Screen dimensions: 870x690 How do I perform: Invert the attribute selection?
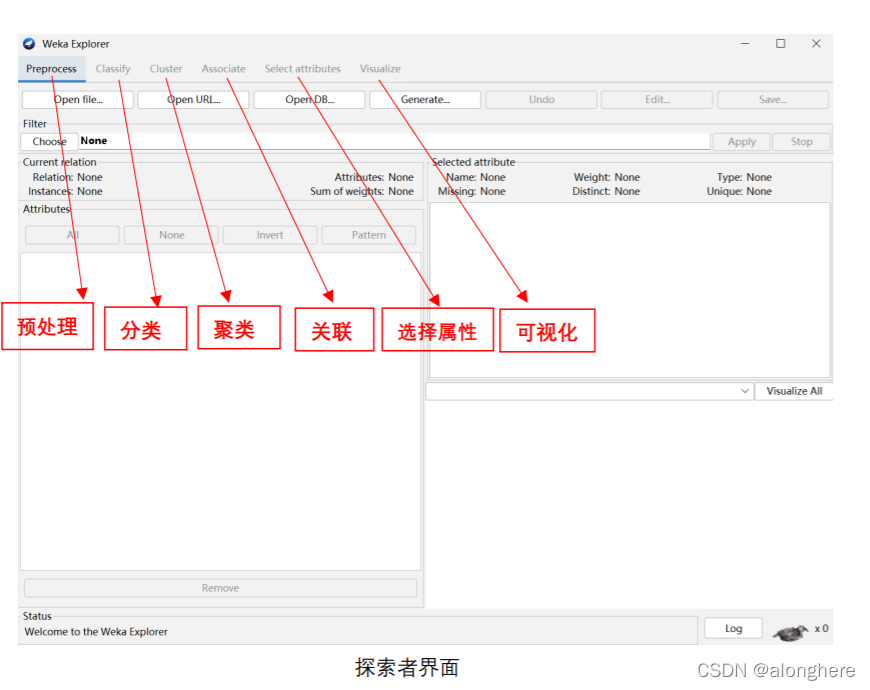270,235
